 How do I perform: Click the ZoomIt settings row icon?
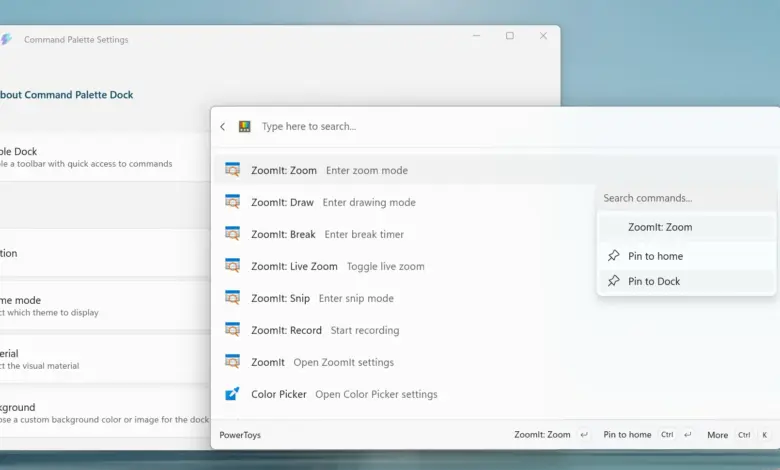tap(232, 362)
